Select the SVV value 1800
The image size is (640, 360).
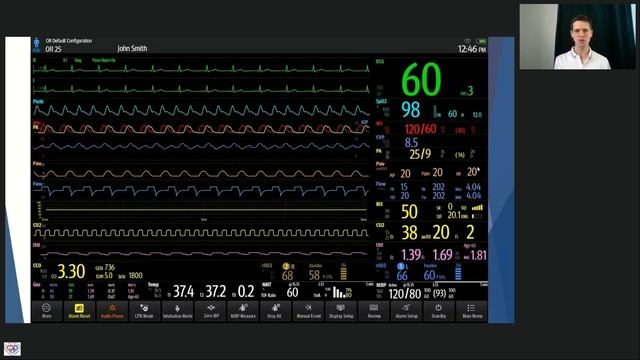(x=136, y=276)
